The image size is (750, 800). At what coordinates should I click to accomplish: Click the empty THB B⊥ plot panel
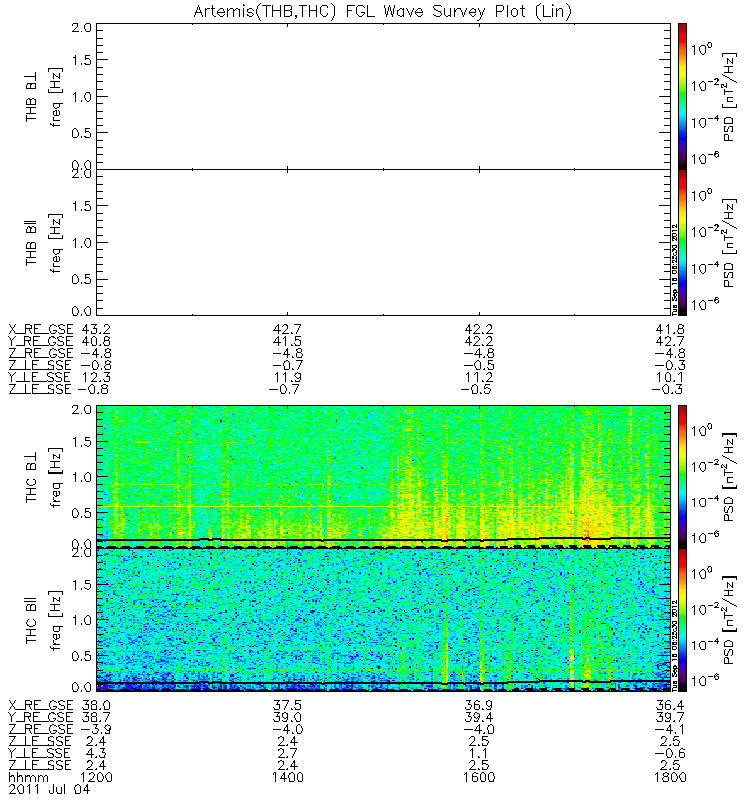[x=383, y=96]
